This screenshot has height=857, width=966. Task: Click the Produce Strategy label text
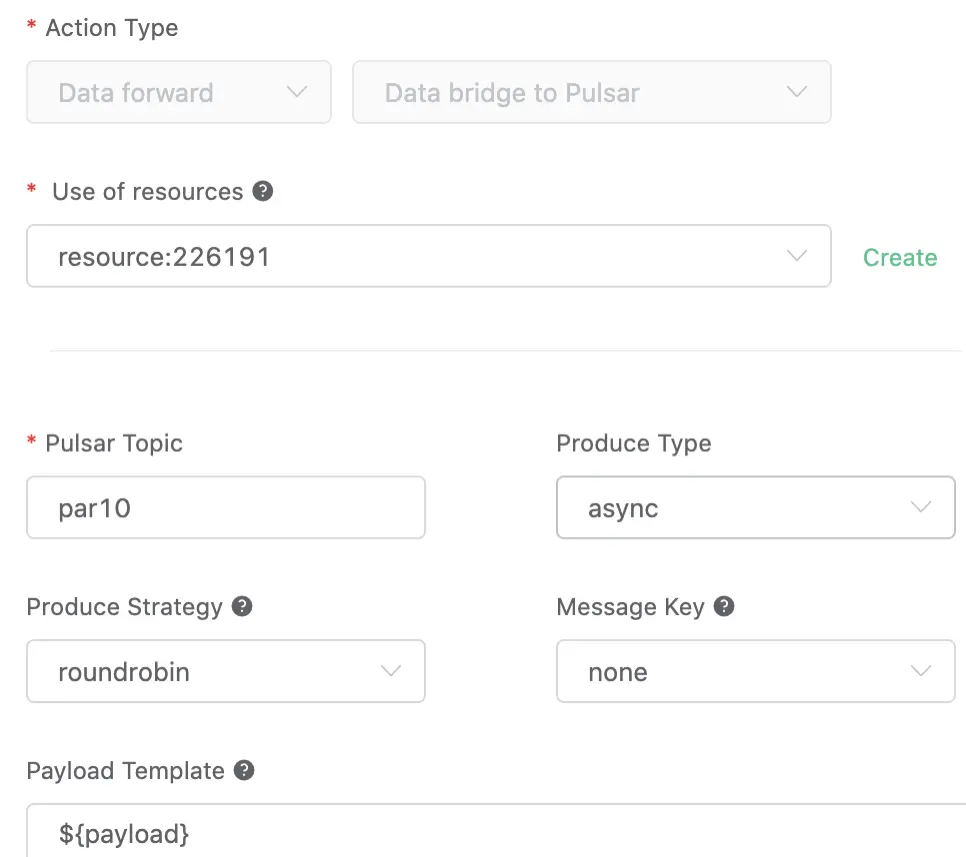[124, 607]
